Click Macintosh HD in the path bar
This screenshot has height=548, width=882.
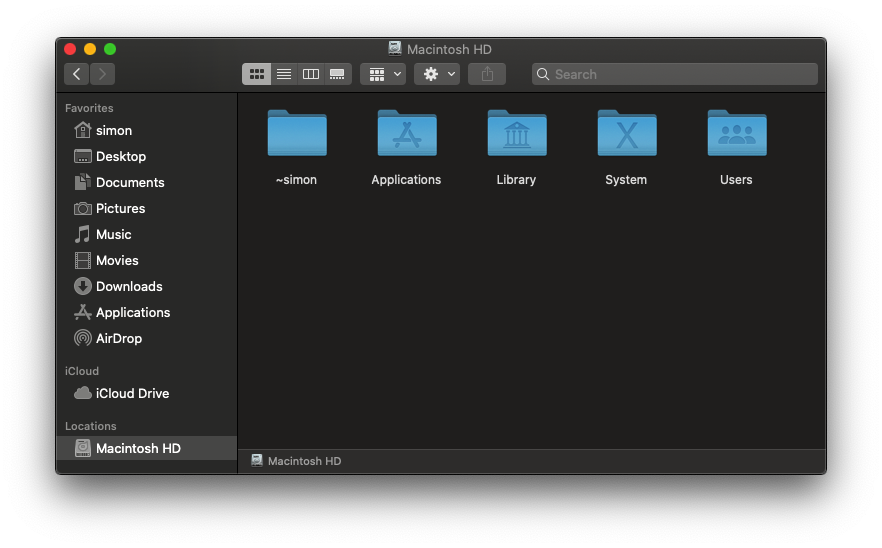pyautogui.click(x=304, y=461)
